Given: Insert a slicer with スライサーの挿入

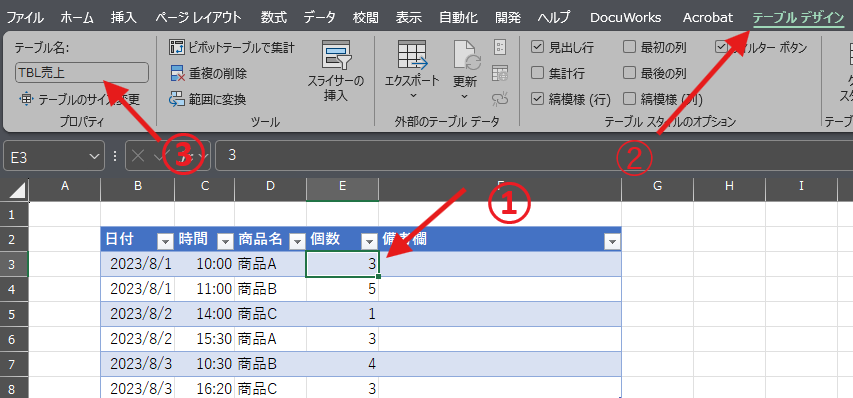Looking at the screenshot, I should click(x=336, y=71).
